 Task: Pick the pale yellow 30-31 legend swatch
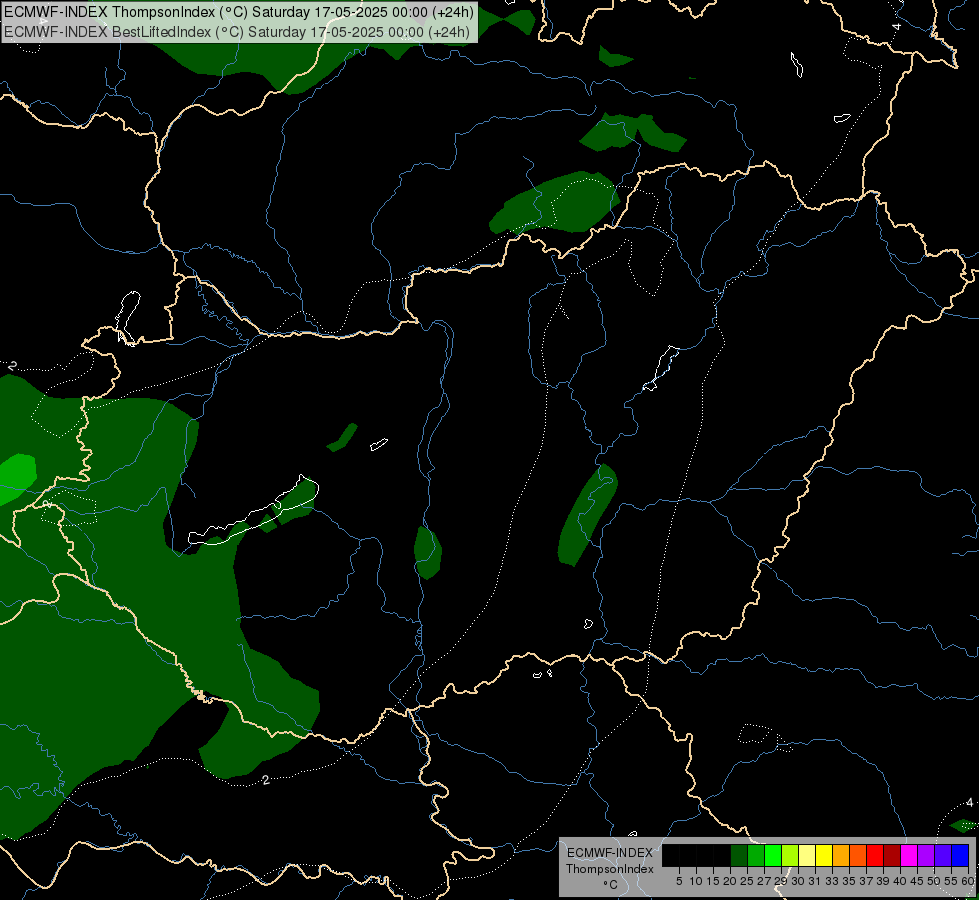[807, 856]
